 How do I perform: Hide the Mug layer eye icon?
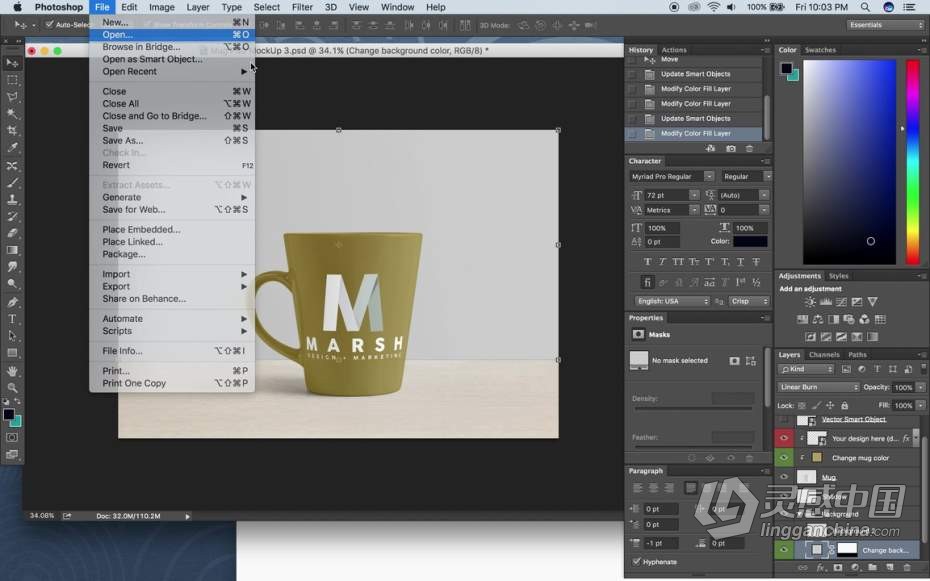click(784, 477)
